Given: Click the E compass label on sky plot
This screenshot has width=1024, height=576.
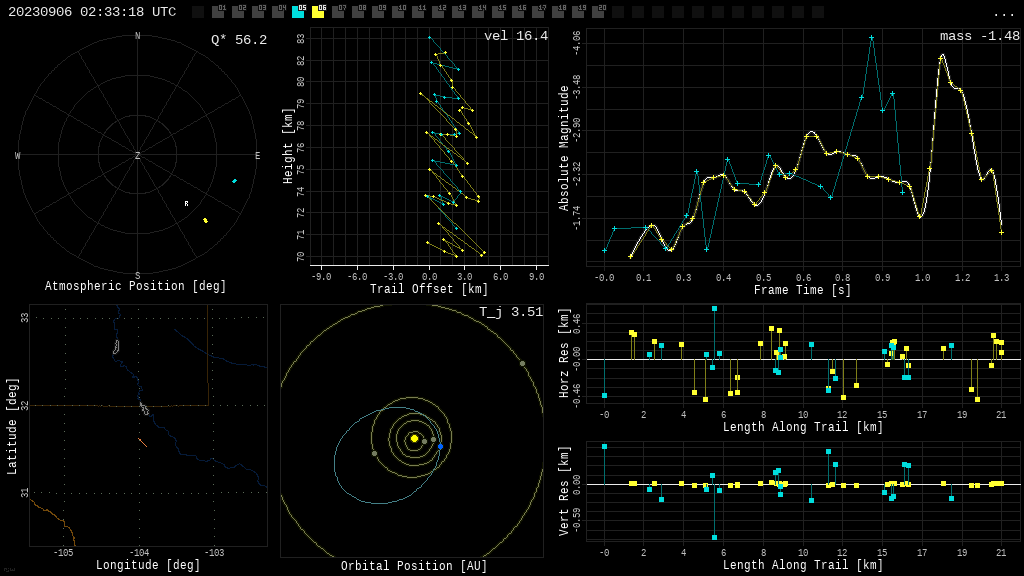Looking at the screenshot, I should click(257, 155).
